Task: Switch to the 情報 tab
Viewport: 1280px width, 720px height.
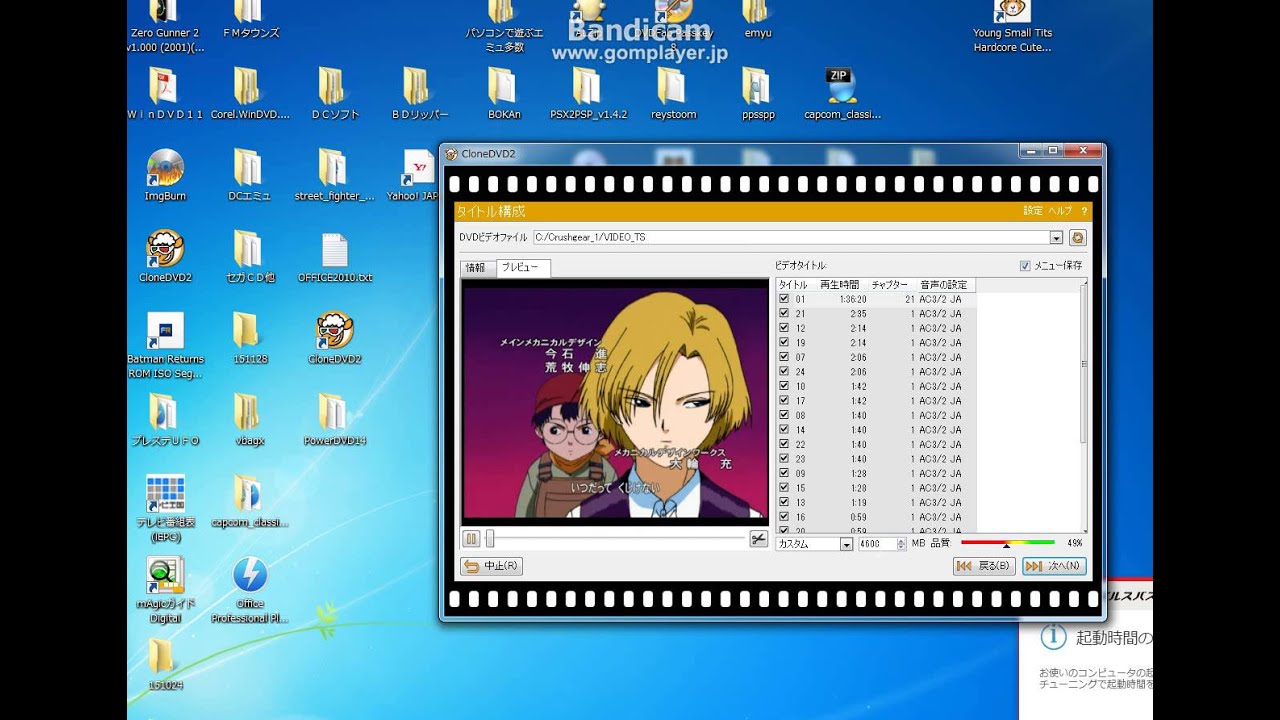Action: 475,267
